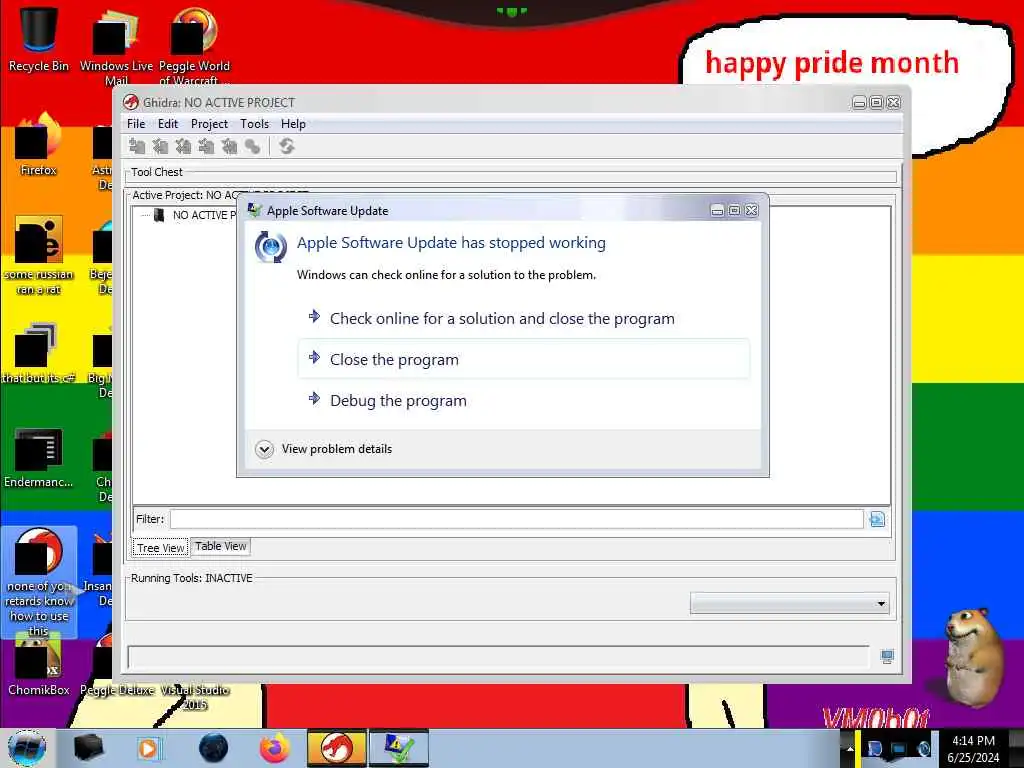Image resolution: width=1024 pixels, height=768 pixels.
Task: Select the Firefox desktop shortcut
Action: tap(39, 145)
